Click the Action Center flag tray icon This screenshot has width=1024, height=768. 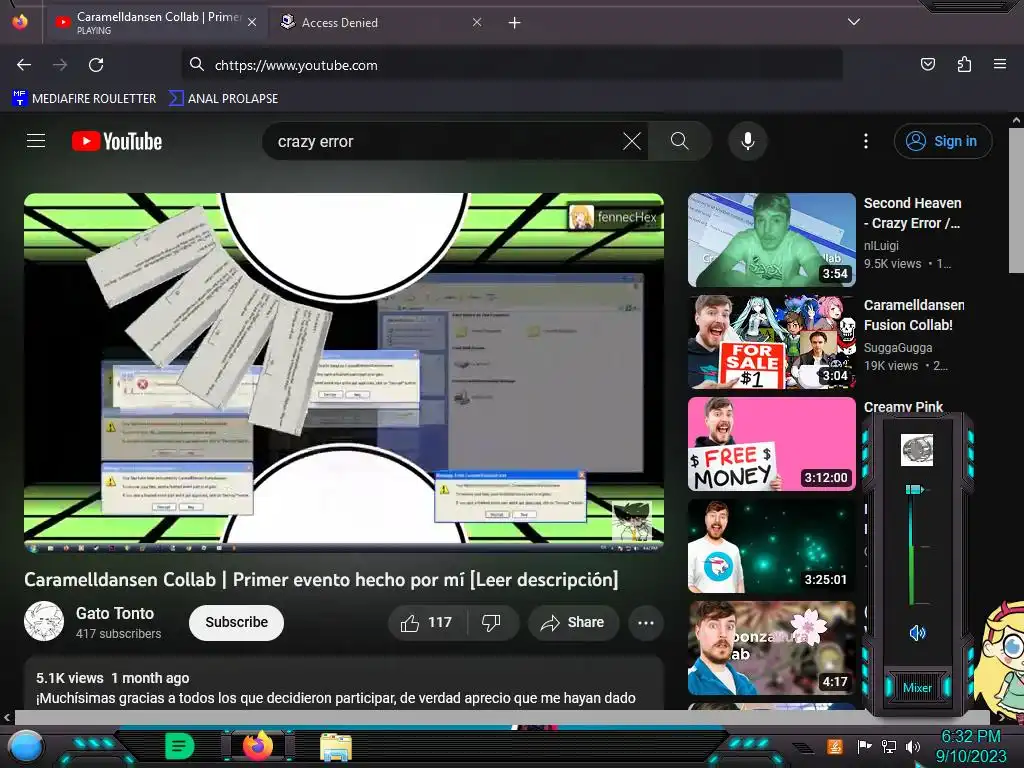(865, 746)
